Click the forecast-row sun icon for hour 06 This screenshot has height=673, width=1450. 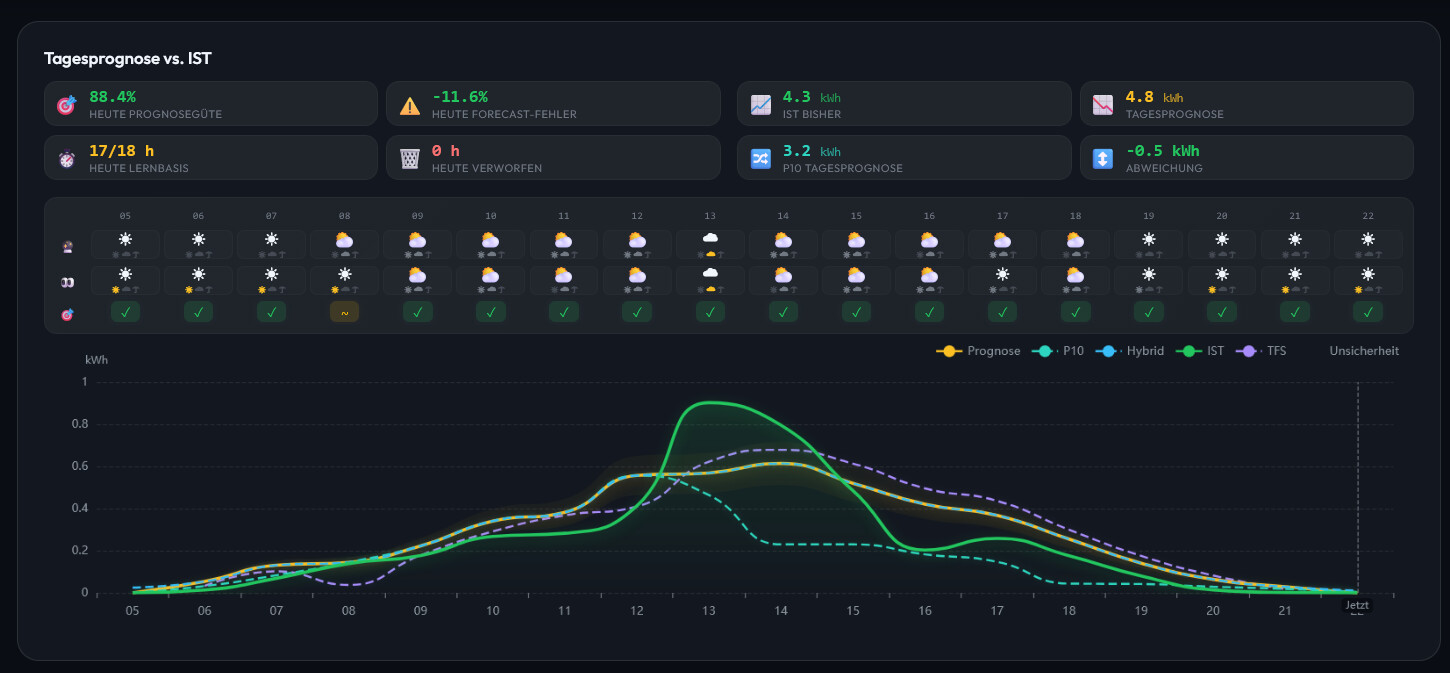[198, 239]
